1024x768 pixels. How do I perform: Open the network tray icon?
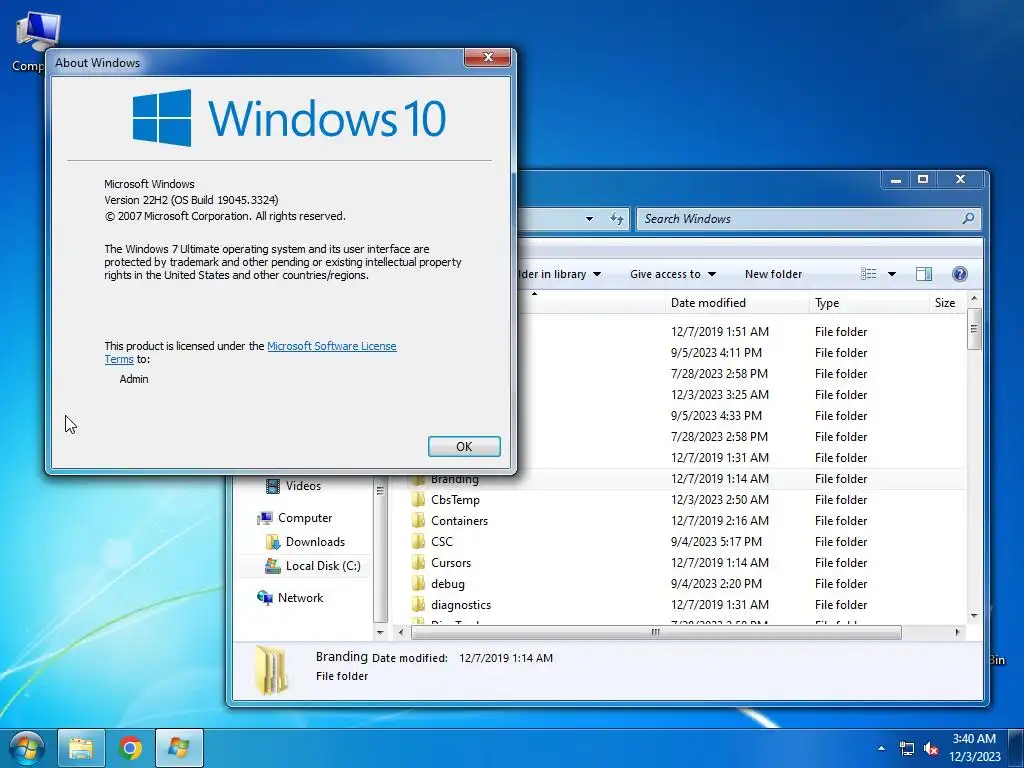coord(906,748)
